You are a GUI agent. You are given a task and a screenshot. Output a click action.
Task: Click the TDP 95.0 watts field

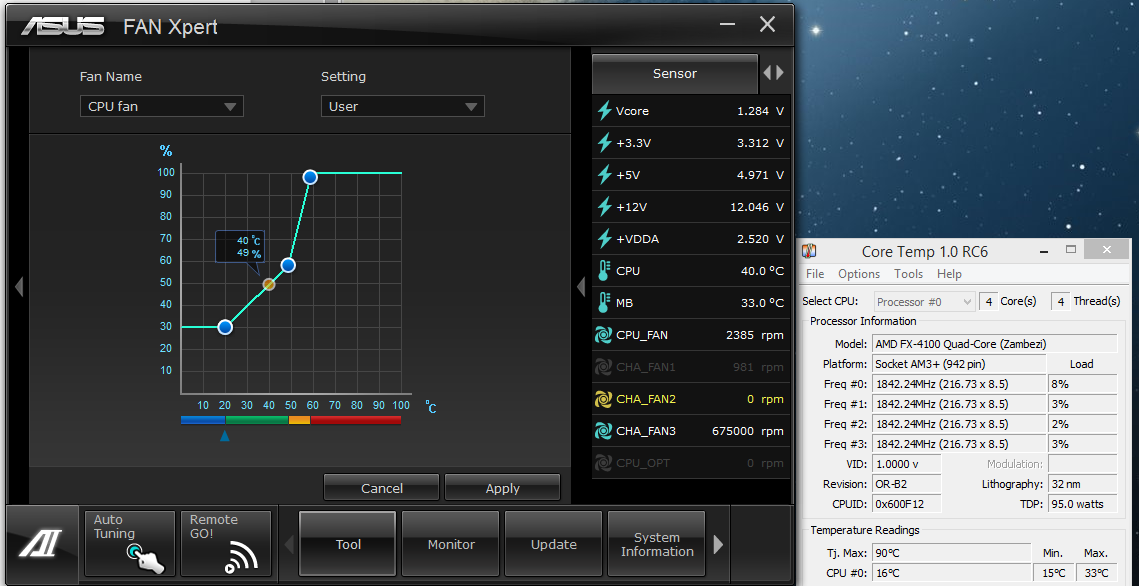click(1082, 504)
